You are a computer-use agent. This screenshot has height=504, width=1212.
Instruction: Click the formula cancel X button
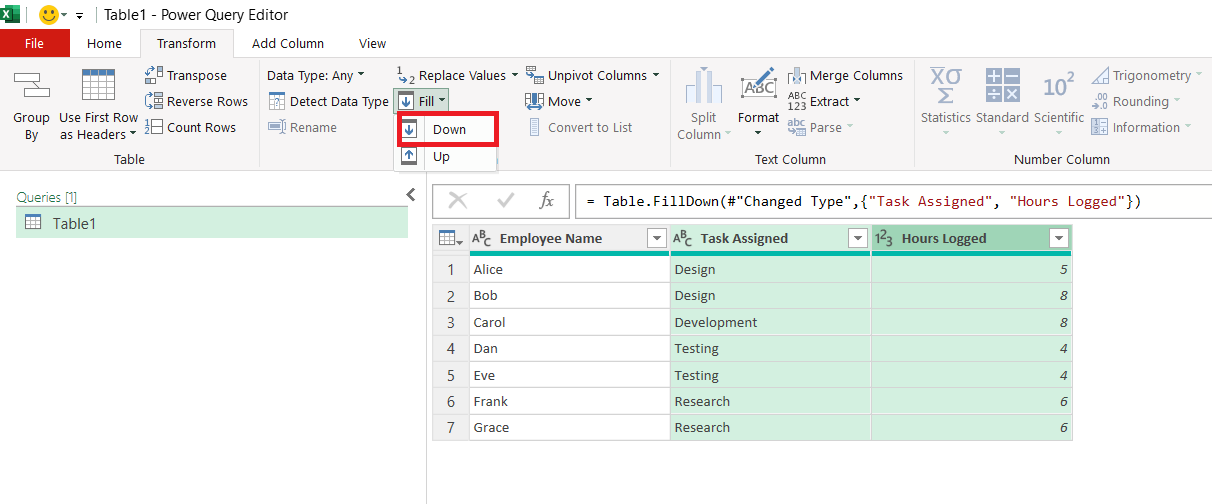pyautogui.click(x=458, y=201)
